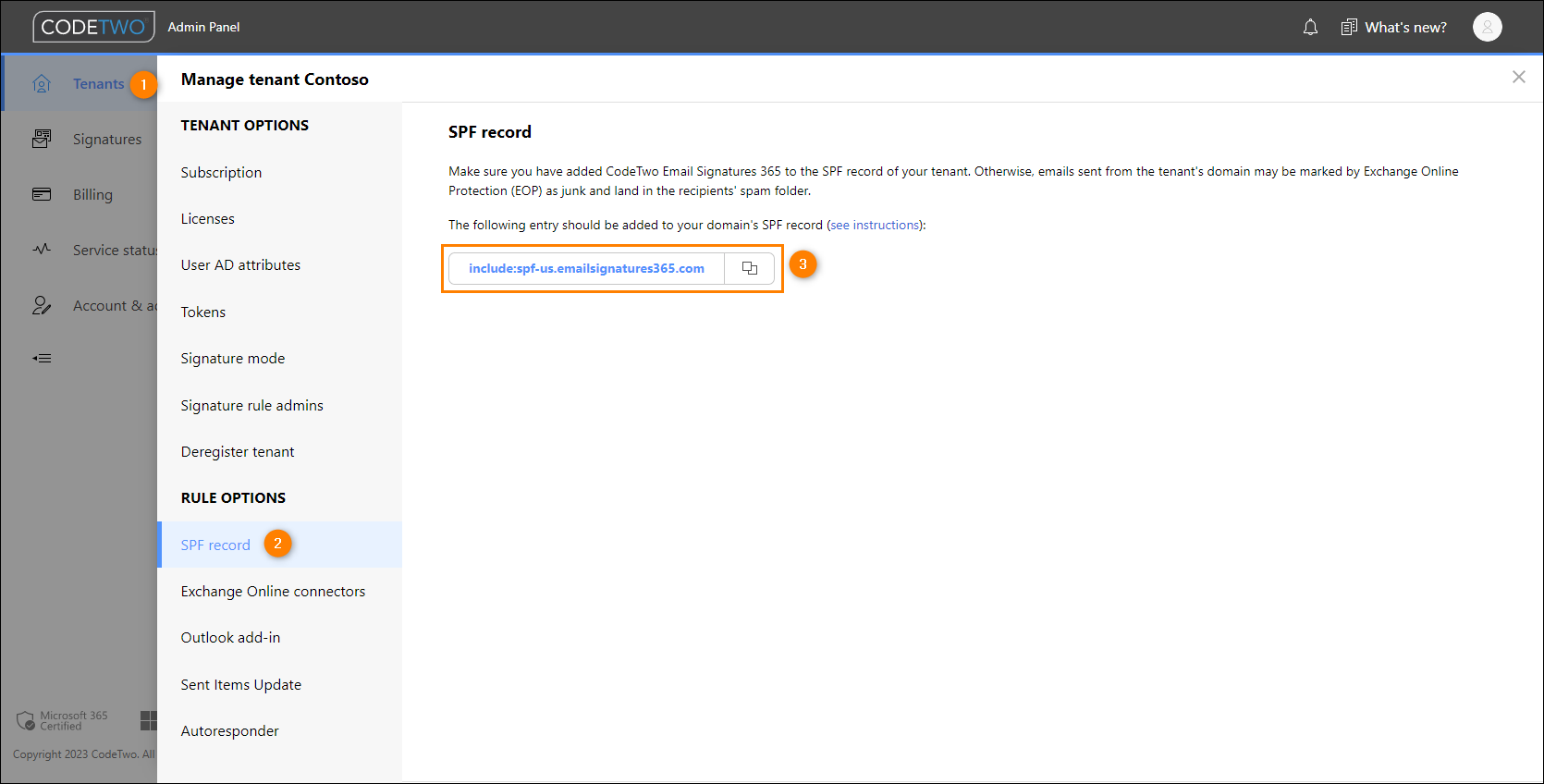Follow the 'see instructions' link
Viewport: 1544px width, 784px height.
(875, 225)
